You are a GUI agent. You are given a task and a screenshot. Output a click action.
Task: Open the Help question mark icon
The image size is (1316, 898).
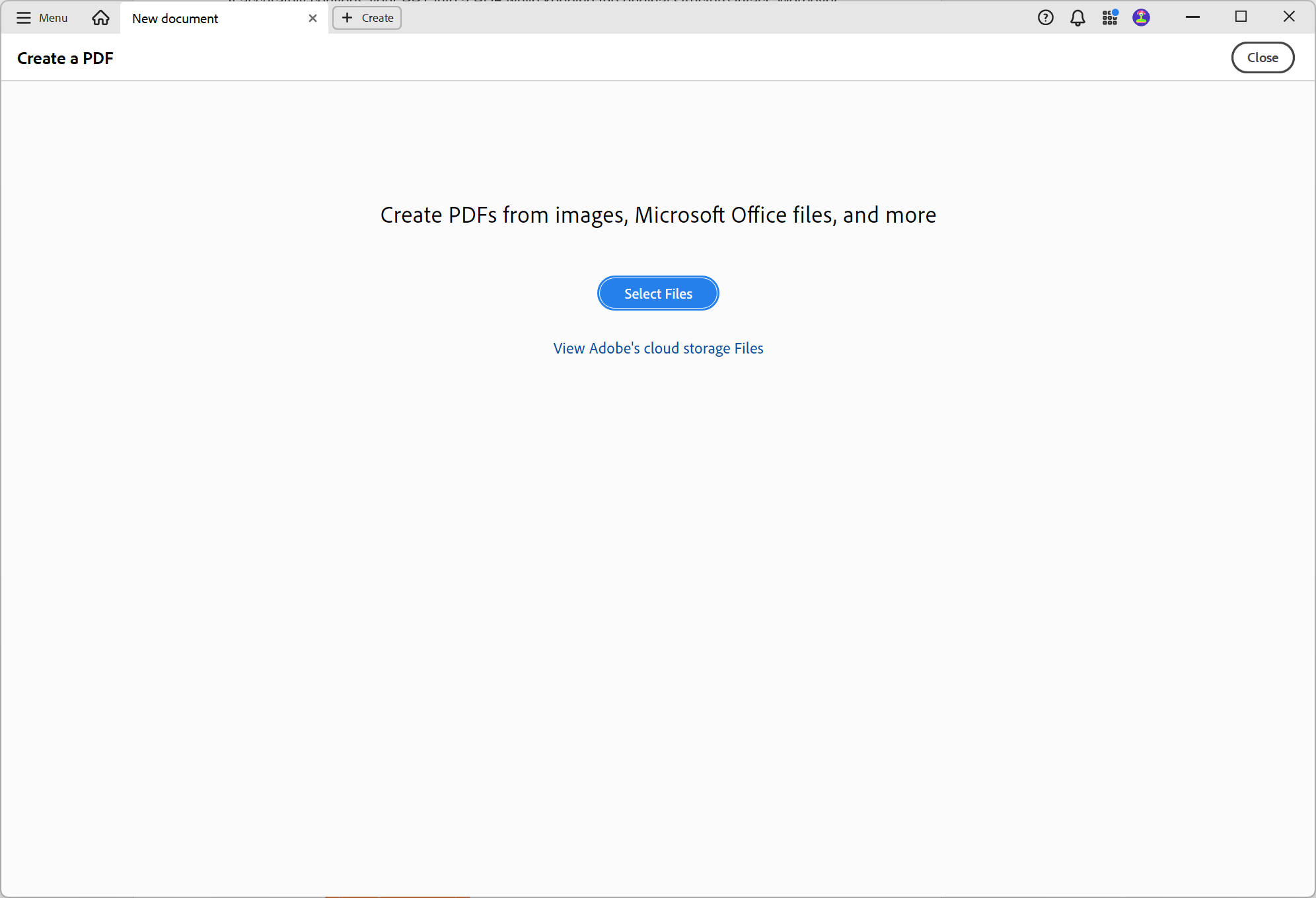(x=1045, y=18)
